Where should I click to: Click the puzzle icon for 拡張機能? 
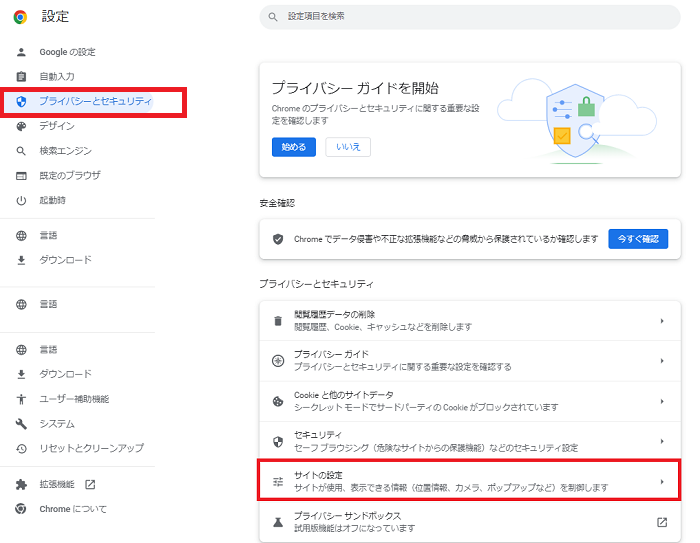point(21,484)
